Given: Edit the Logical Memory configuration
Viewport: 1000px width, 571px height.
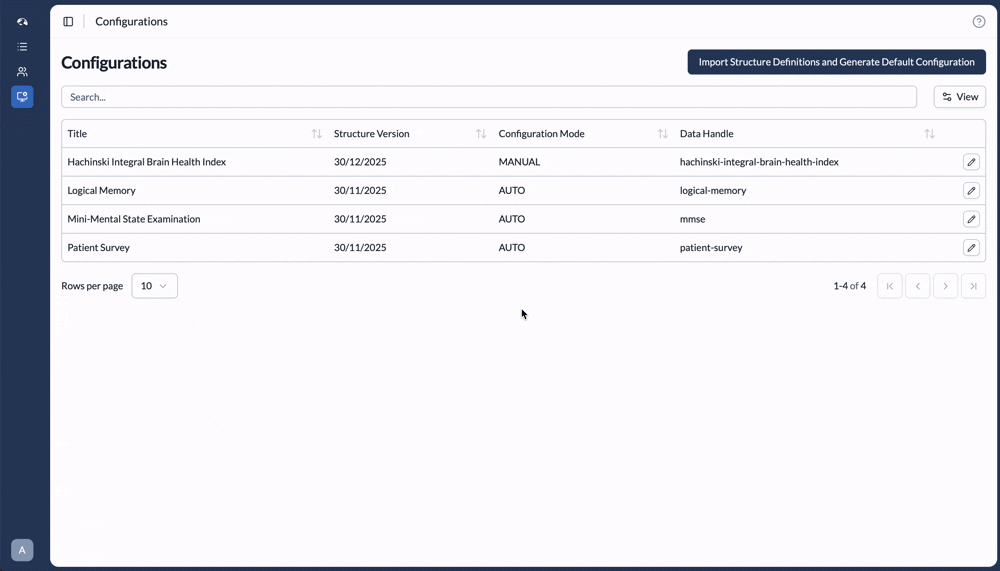Looking at the screenshot, I should [971, 190].
